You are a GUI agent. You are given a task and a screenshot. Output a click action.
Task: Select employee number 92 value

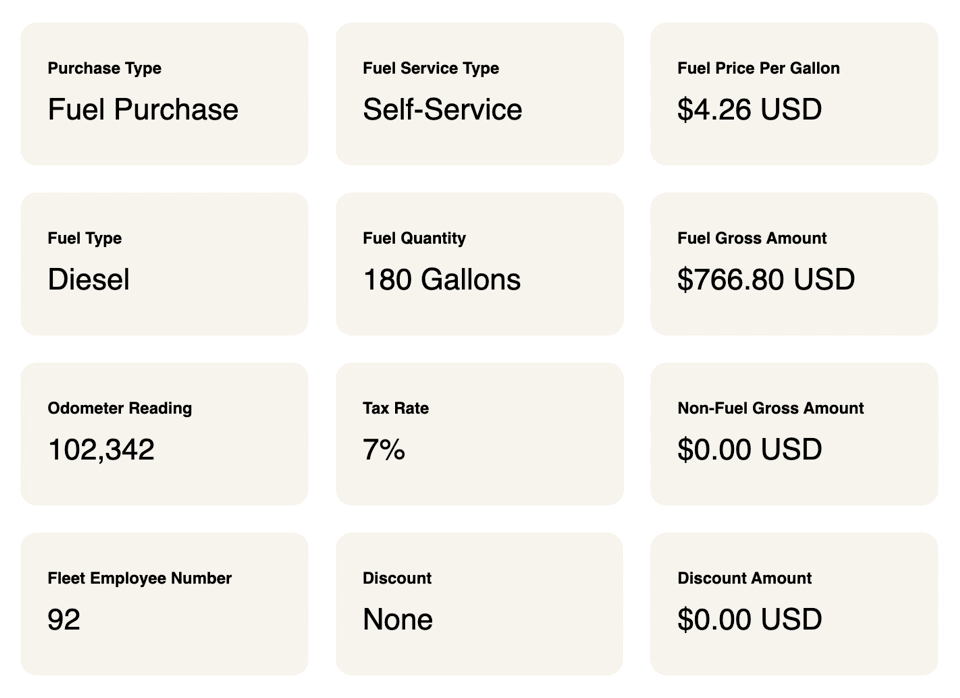(x=64, y=619)
